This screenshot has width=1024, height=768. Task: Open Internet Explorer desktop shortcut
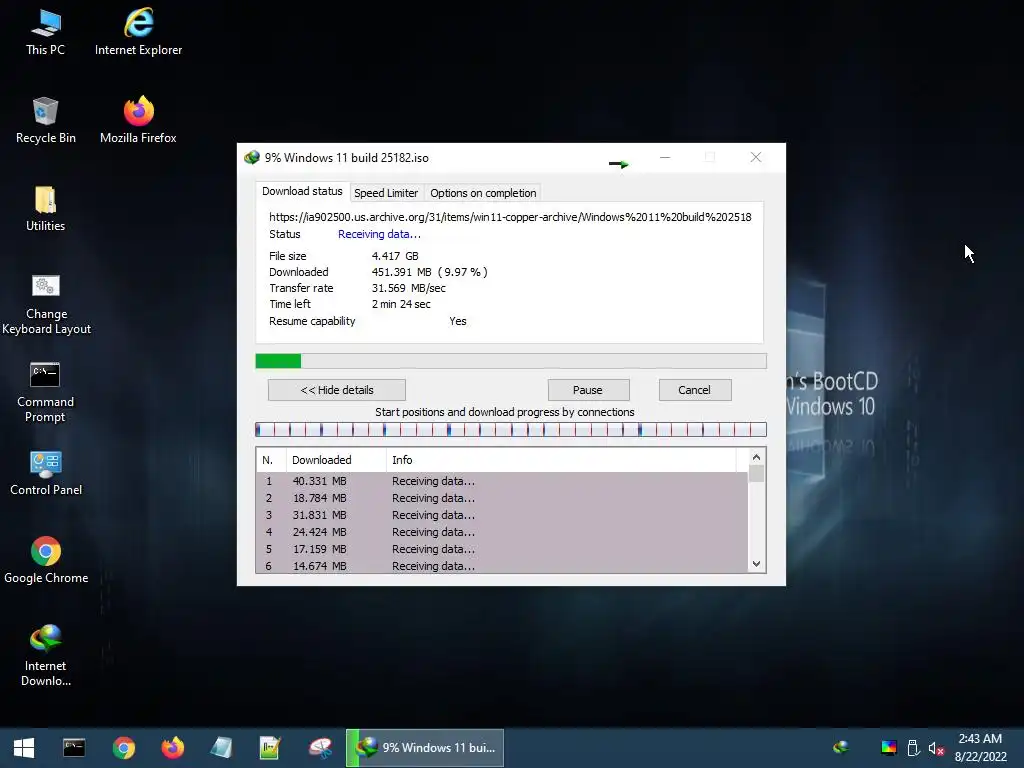click(138, 32)
